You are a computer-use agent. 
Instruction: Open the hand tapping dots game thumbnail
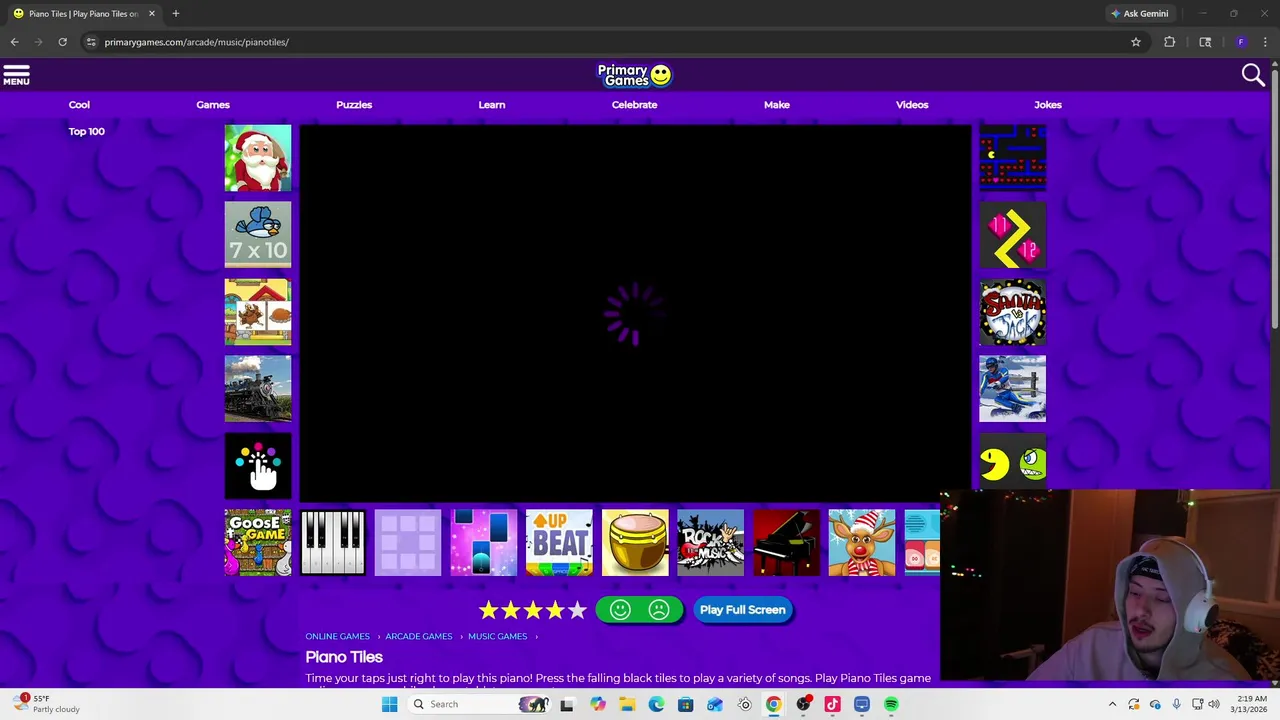pos(258,466)
